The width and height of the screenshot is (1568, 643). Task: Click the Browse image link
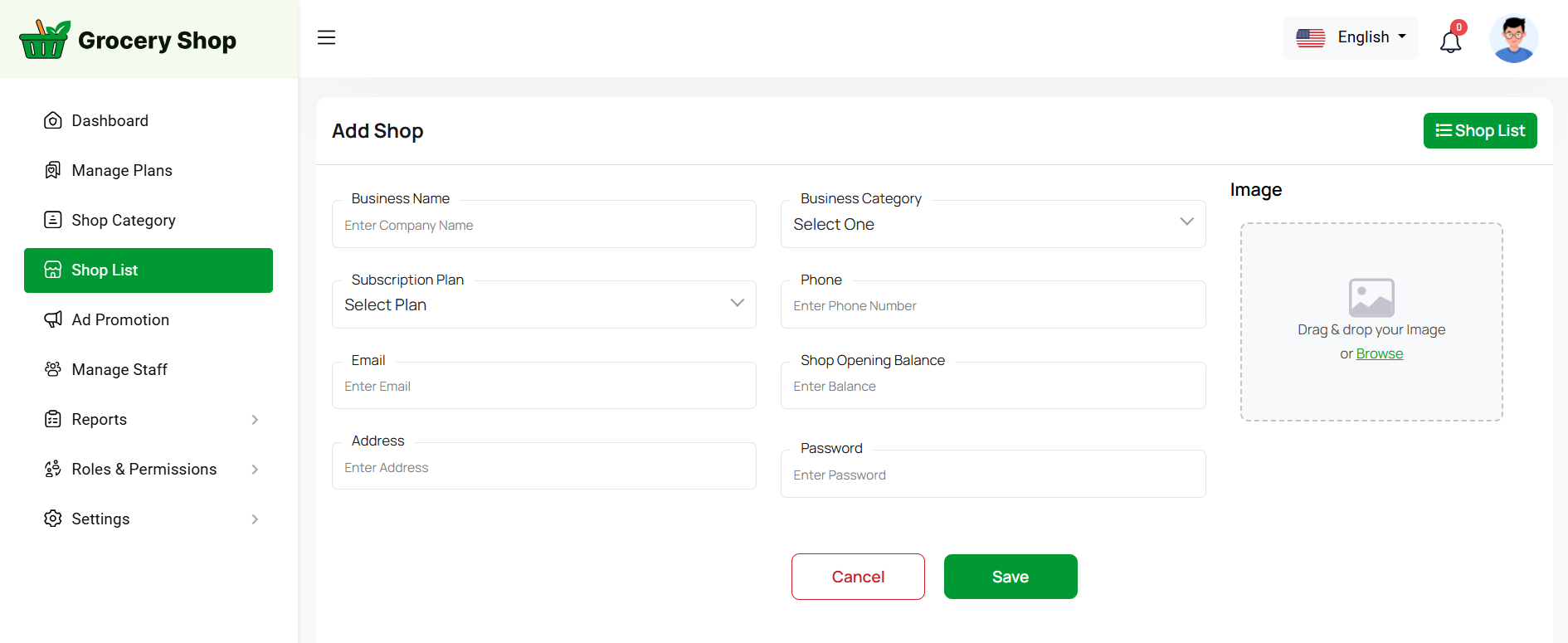tap(1379, 353)
